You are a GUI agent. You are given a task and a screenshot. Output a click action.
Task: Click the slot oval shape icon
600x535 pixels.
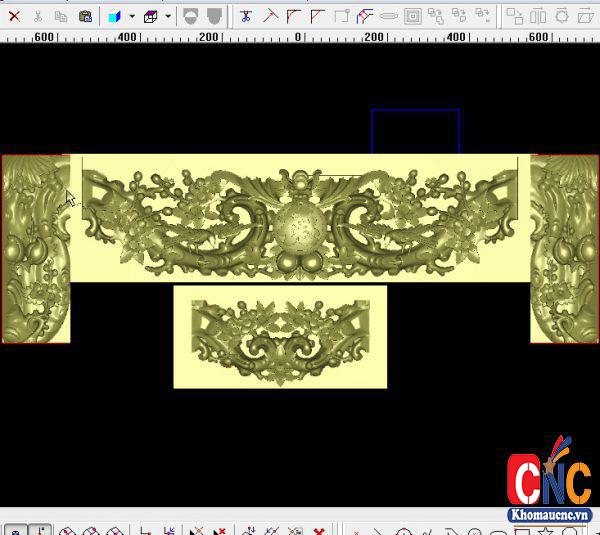click(x=389, y=16)
